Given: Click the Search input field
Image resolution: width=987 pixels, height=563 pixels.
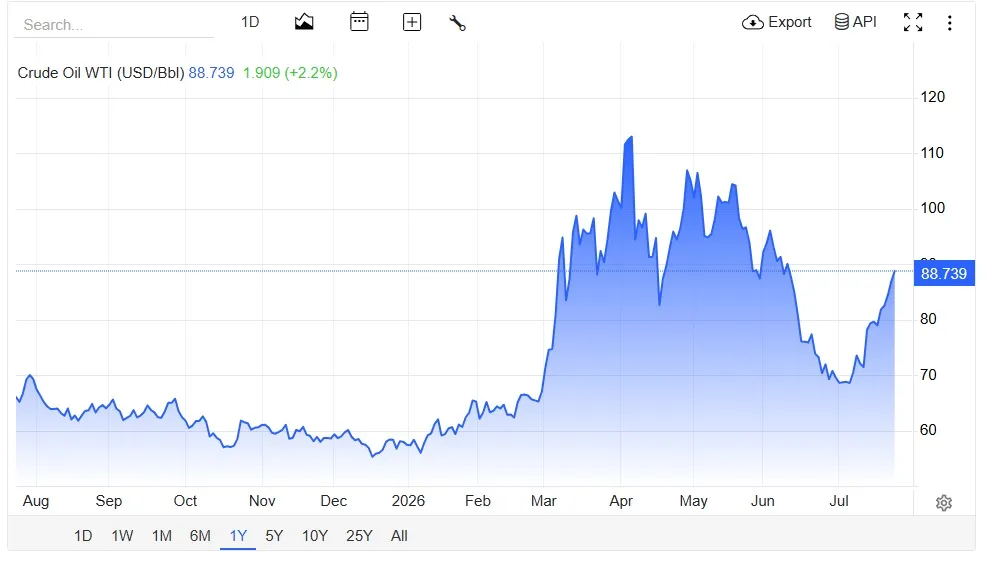Looking at the screenshot, I should (x=114, y=25).
